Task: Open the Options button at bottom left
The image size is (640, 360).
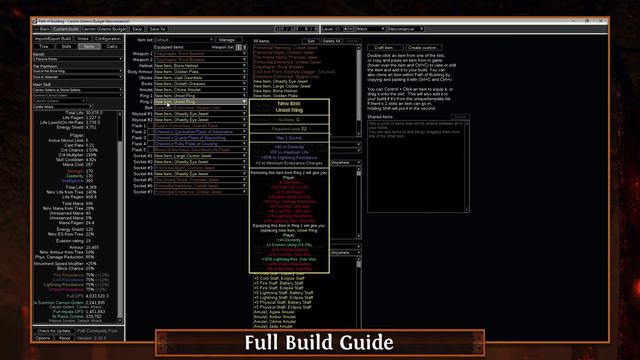Action: tap(43, 338)
